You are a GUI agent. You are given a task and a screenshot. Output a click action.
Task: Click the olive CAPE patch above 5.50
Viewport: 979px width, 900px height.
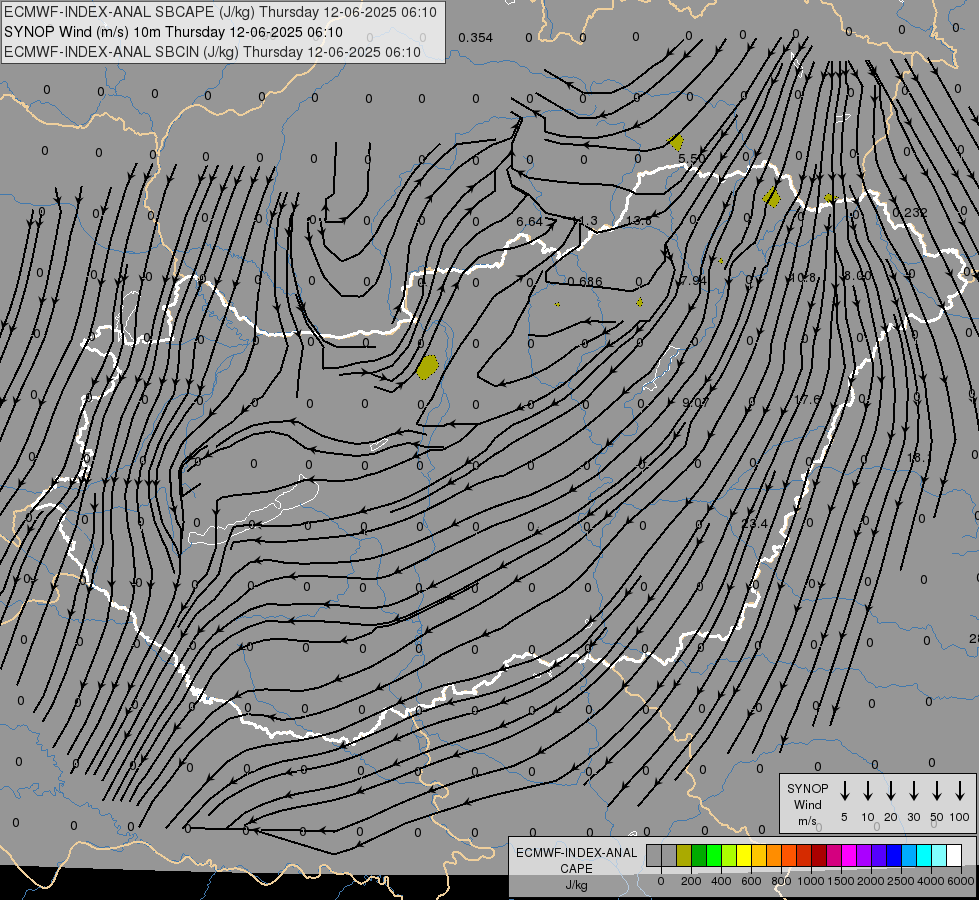tap(676, 142)
